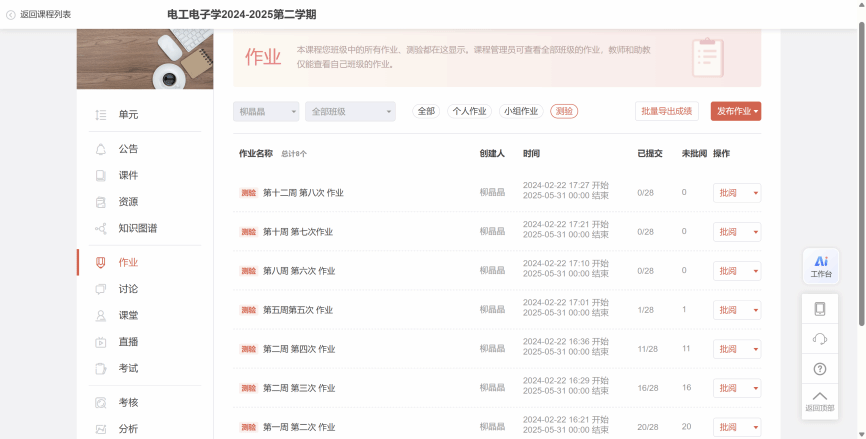Open the 全部班级 class dropdown
Viewport: 866px width, 439px height.
pos(349,112)
